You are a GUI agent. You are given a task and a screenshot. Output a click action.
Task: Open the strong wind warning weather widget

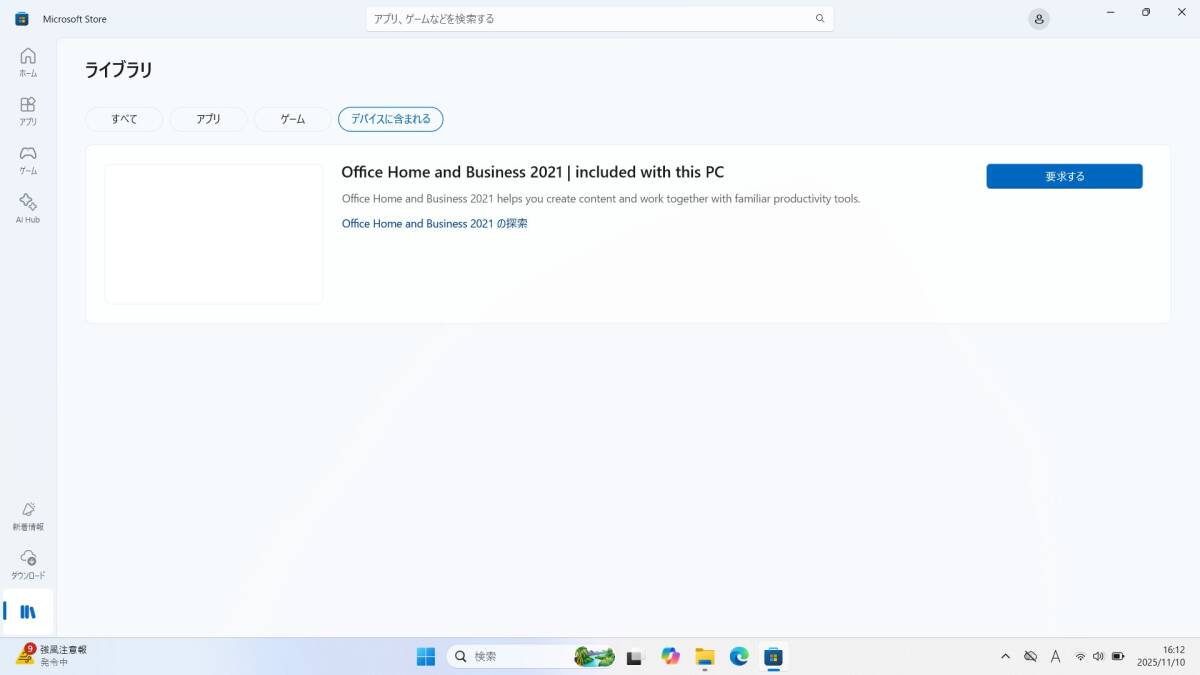click(x=52, y=656)
